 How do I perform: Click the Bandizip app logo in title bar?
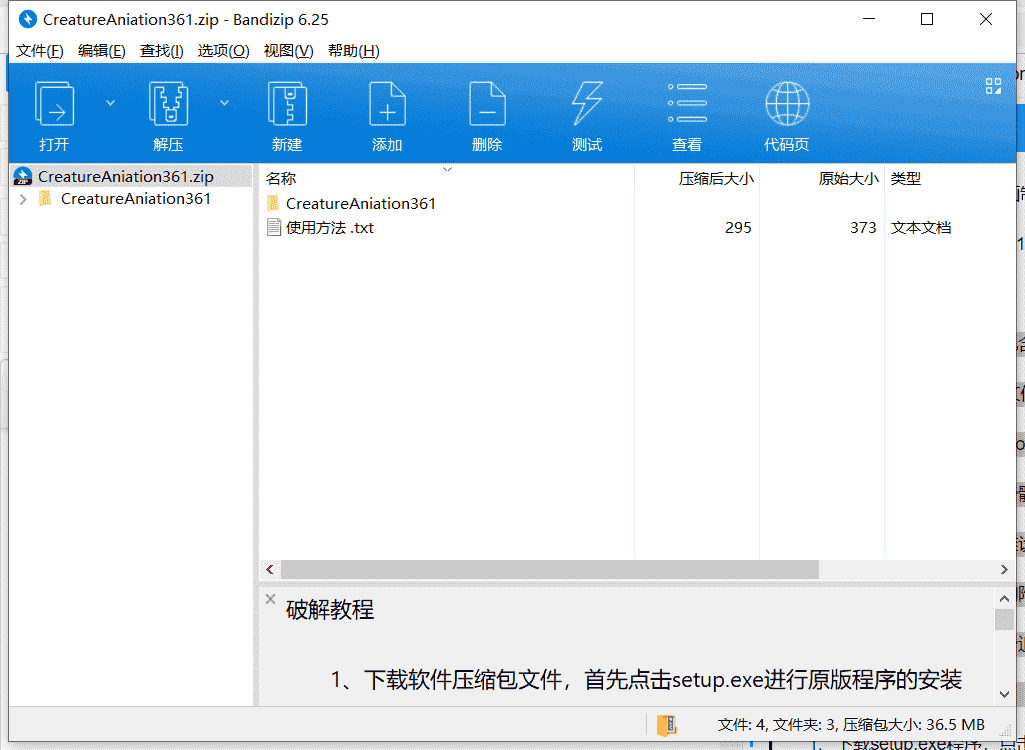point(27,20)
